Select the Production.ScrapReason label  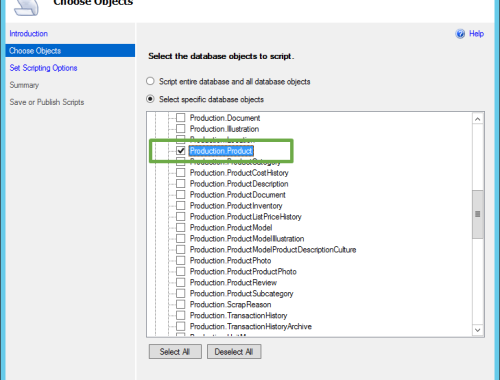click(230, 305)
